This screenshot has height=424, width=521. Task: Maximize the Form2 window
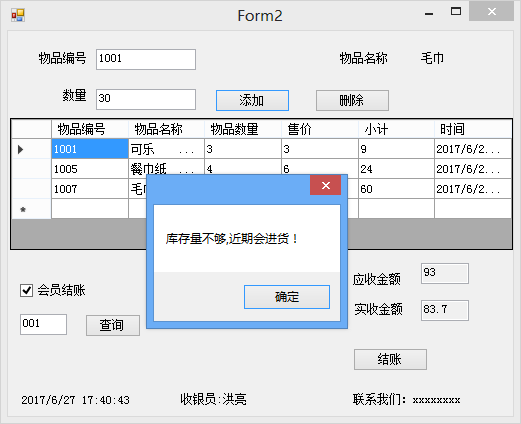(456, 11)
